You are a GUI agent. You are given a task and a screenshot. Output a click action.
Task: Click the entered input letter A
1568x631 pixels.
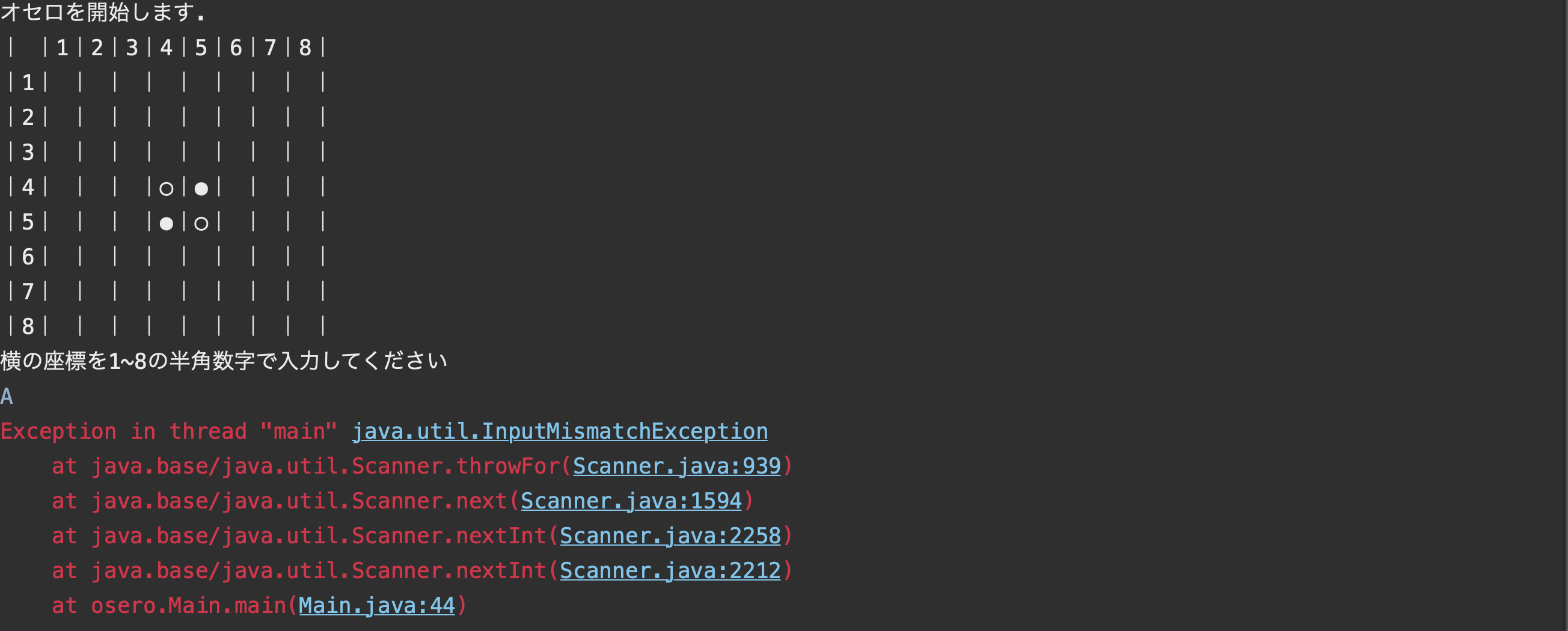[x=7, y=396]
